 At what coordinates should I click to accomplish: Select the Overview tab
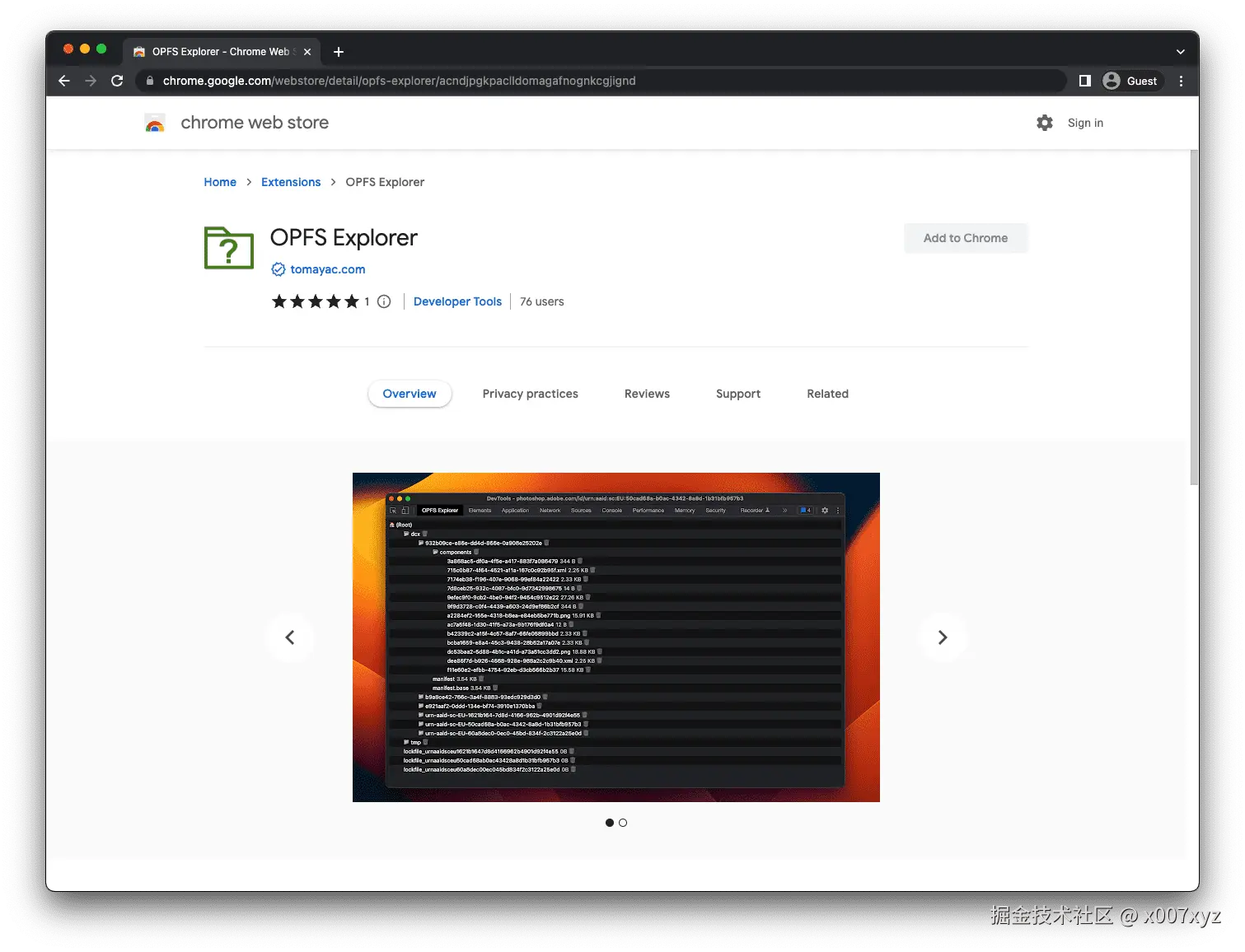pyautogui.click(x=410, y=394)
